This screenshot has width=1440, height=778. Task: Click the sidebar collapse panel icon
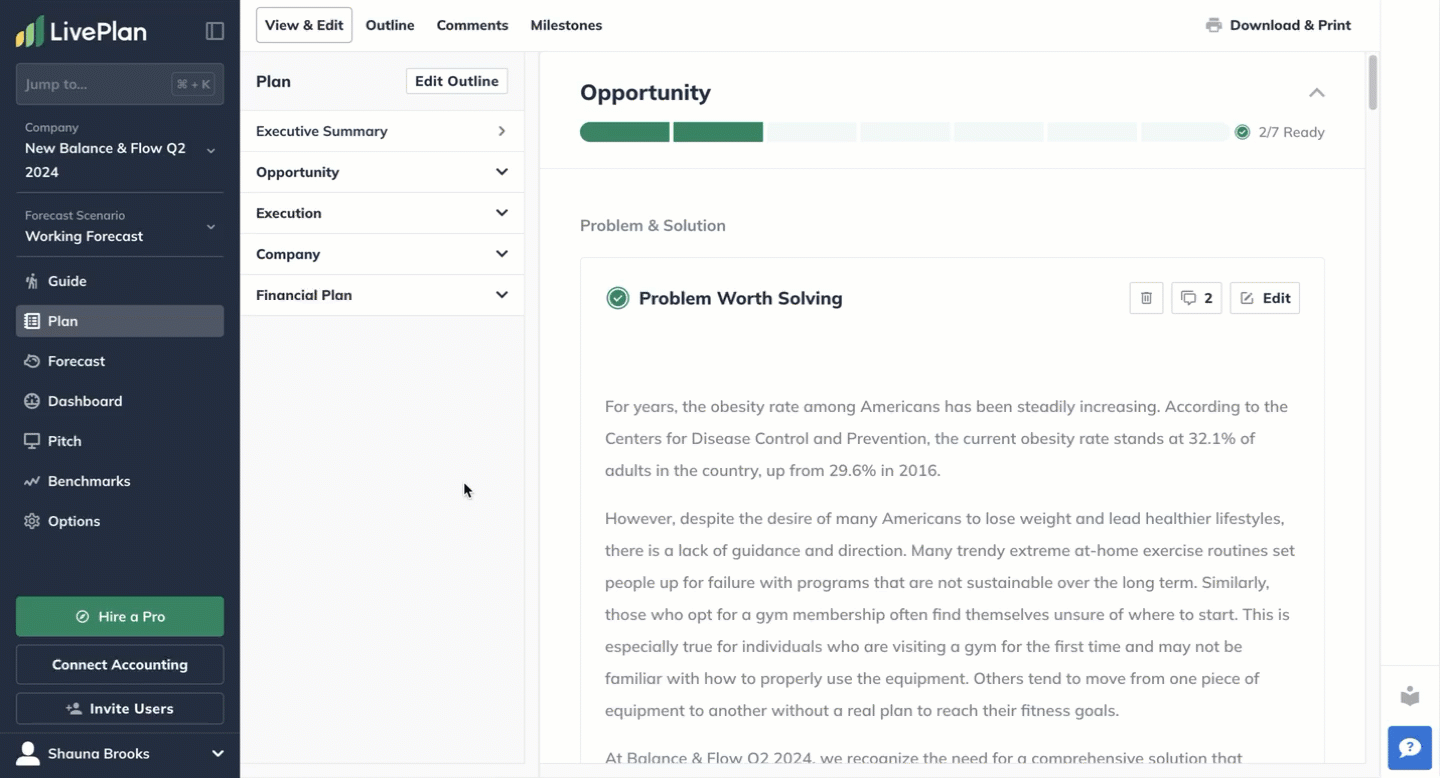pos(215,31)
